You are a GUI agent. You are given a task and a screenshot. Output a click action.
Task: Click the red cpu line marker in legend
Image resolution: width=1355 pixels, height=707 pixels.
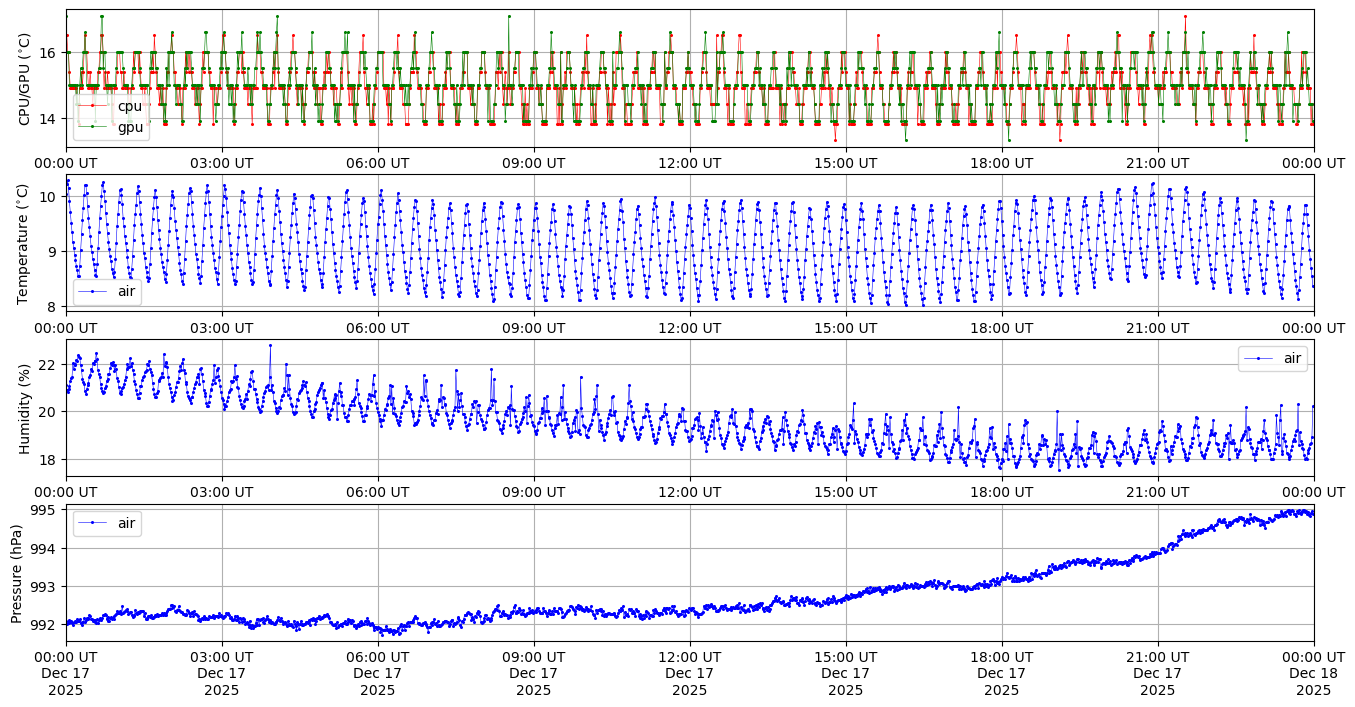coord(94,106)
